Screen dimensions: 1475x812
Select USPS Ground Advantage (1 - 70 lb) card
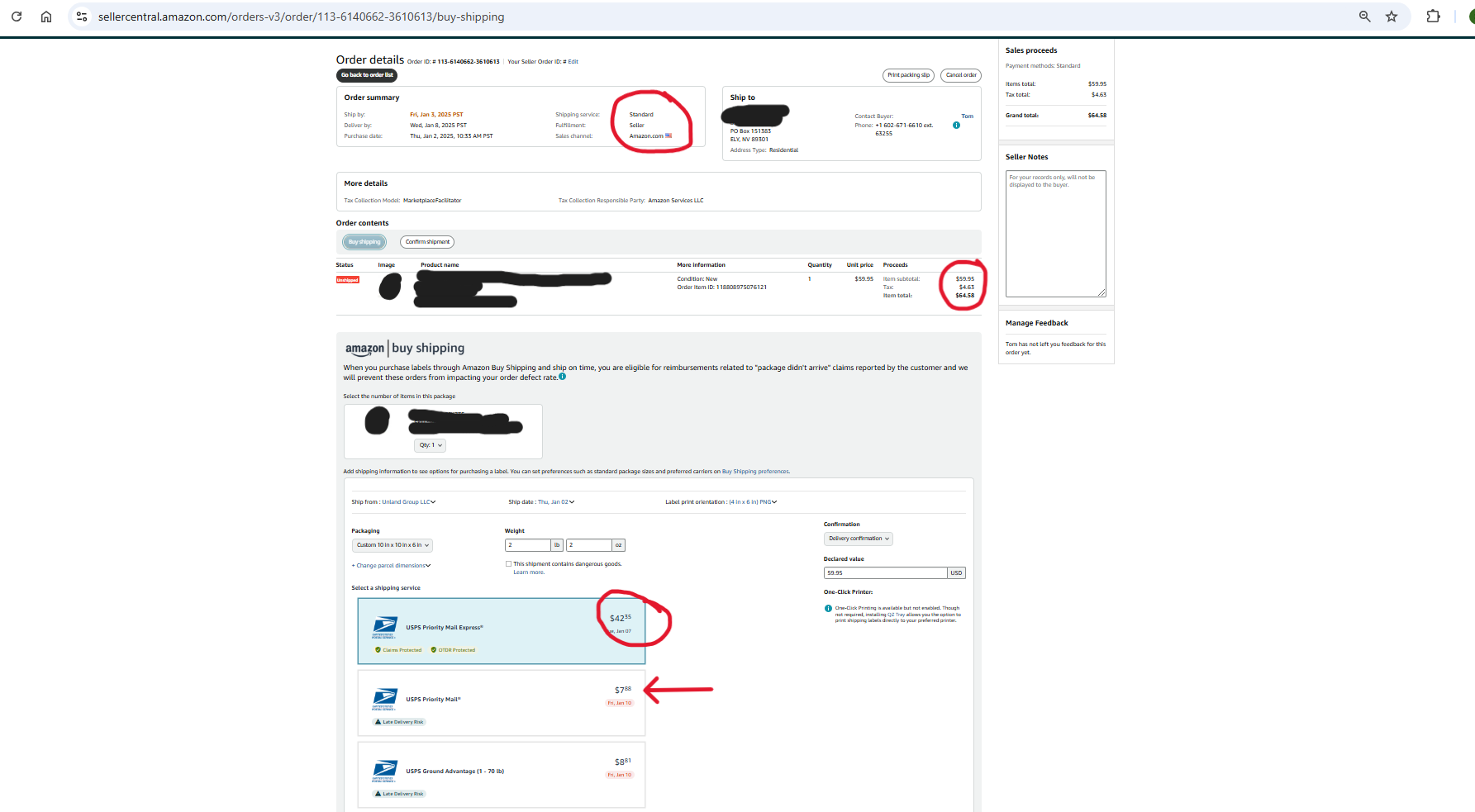coord(502,775)
